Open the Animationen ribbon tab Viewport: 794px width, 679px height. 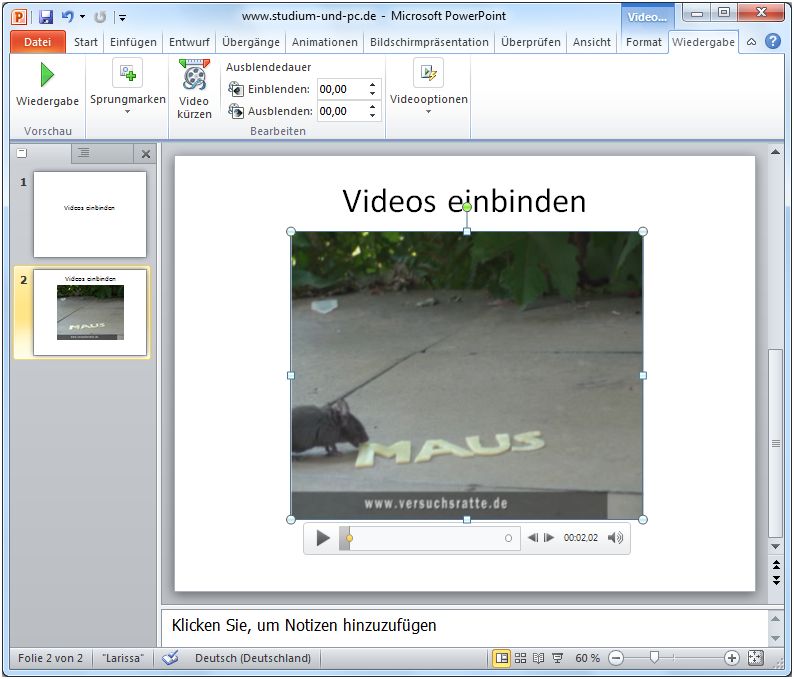pyautogui.click(x=325, y=42)
